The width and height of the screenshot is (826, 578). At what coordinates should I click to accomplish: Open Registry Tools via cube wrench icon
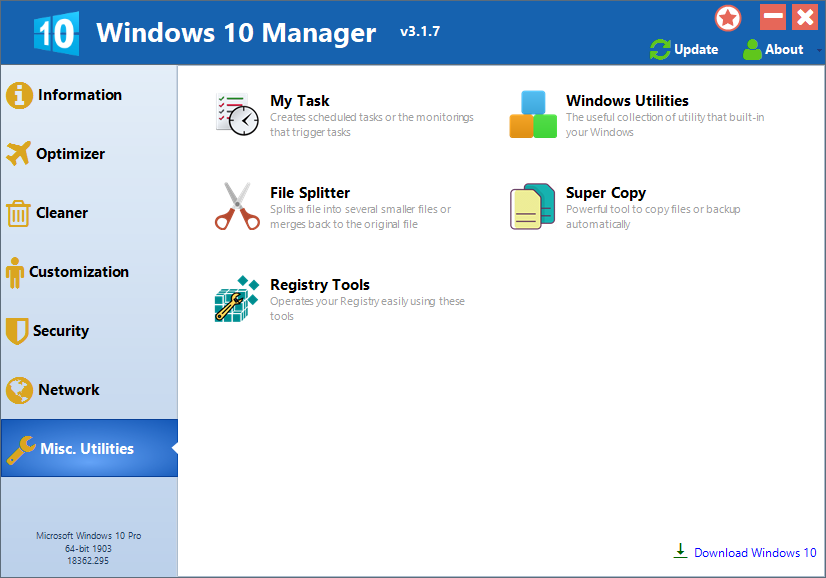point(237,298)
